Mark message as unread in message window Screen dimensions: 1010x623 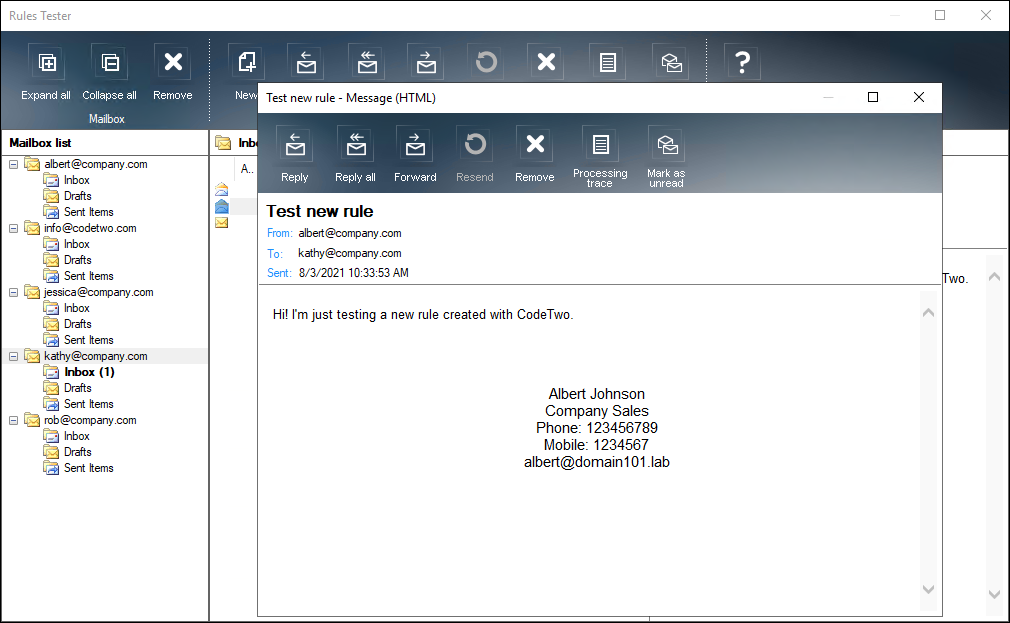tap(666, 157)
